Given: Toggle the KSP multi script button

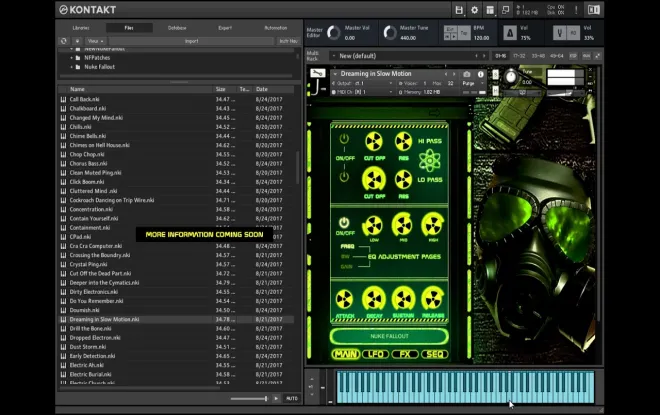Looking at the screenshot, I should point(573,56).
